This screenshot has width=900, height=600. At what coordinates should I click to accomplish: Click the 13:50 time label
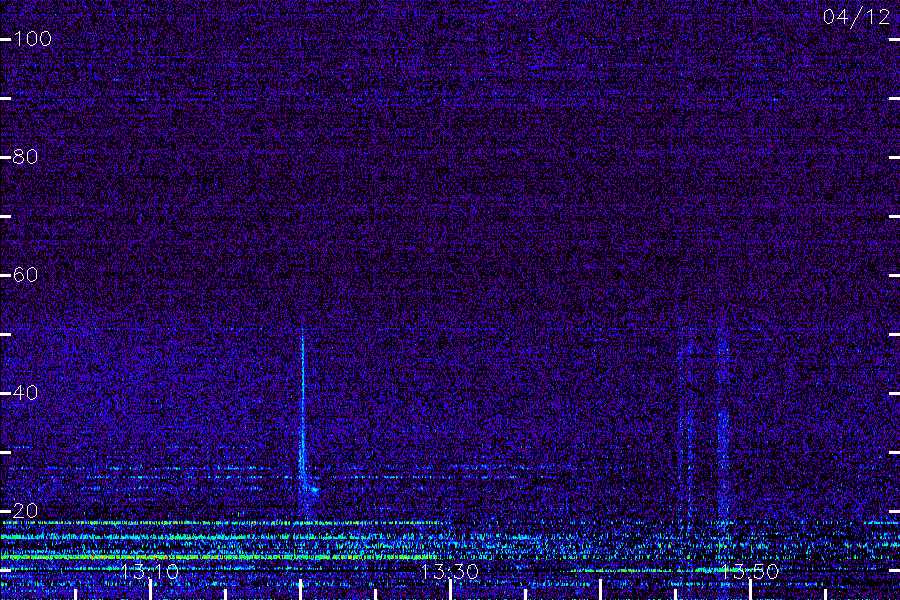click(x=750, y=571)
